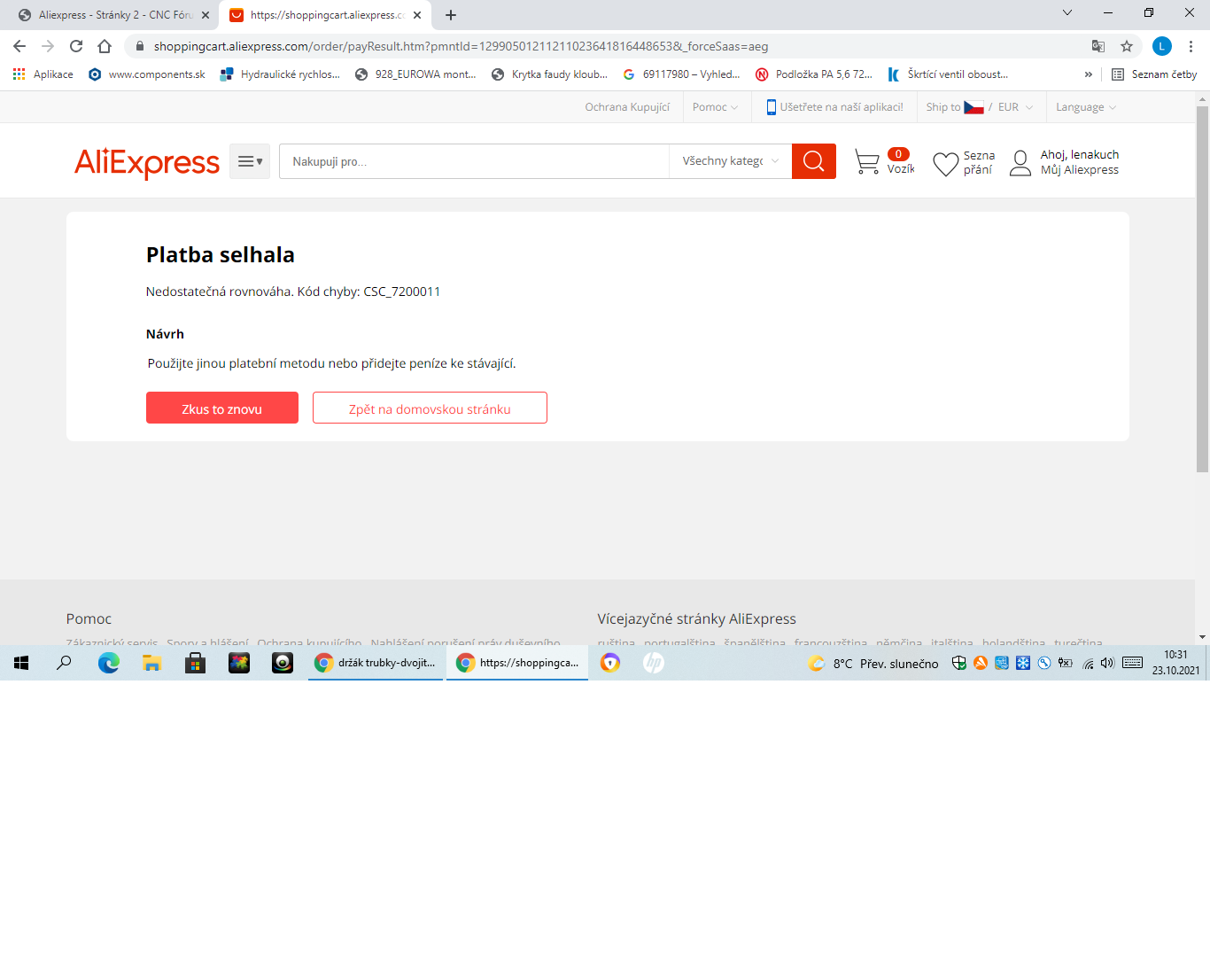The height and width of the screenshot is (980, 1210).
Task: Click Zpět na domovskou stránku button
Action: click(x=430, y=408)
